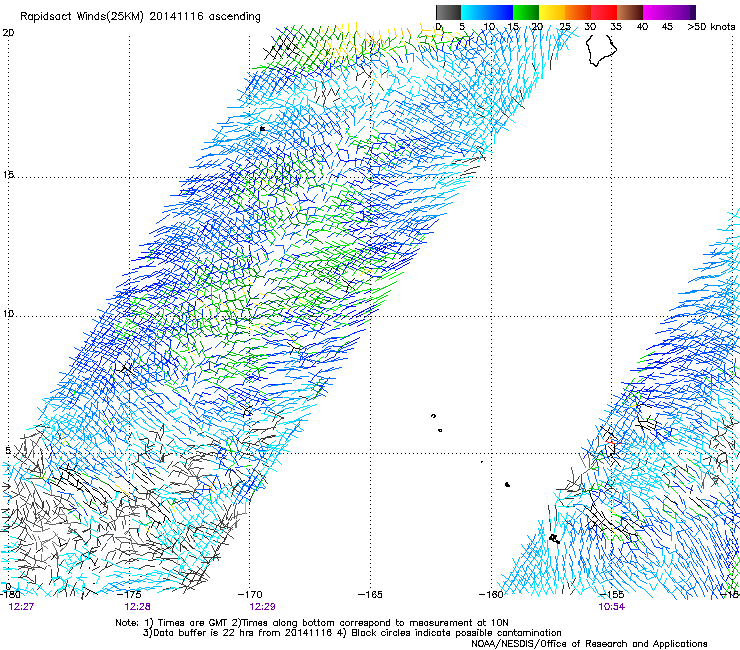The height and width of the screenshot is (650, 740).
Task: Click the '45' knots legend label
Action: point(667,27)
